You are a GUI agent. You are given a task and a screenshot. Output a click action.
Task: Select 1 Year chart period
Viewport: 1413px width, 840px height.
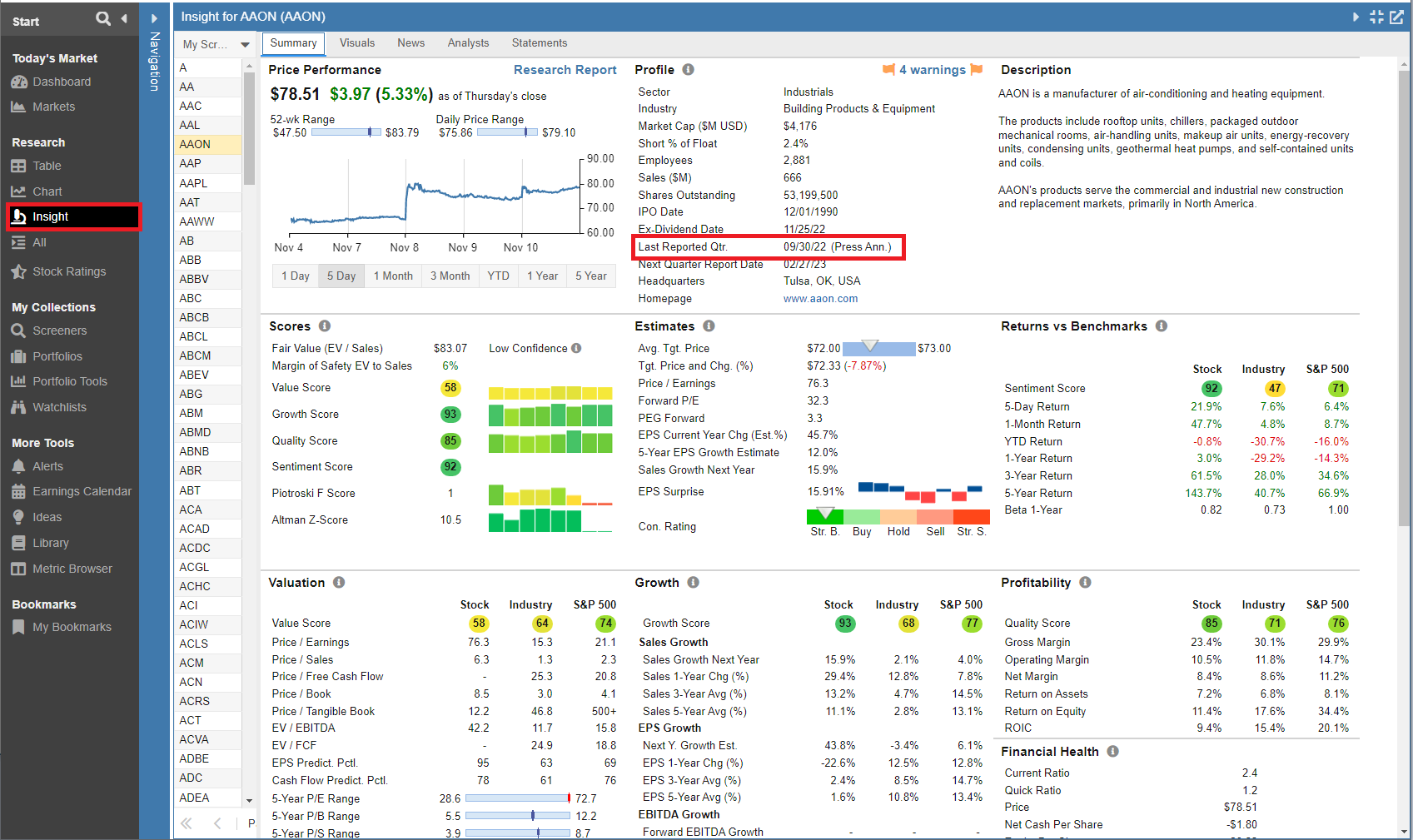click(543, 276)
